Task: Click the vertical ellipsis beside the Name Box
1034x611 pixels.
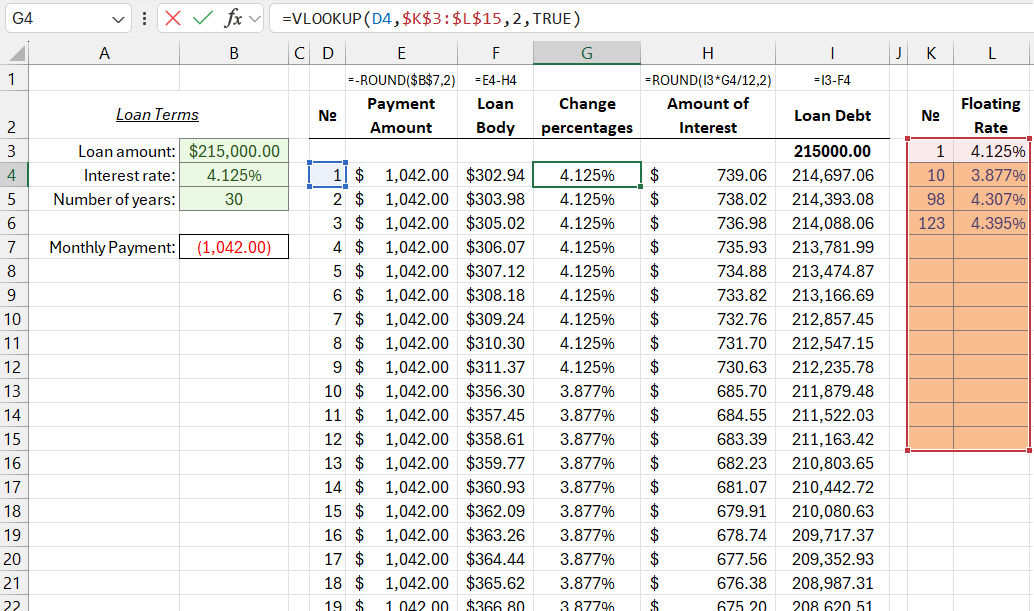Action: click(x=145, y=18)
